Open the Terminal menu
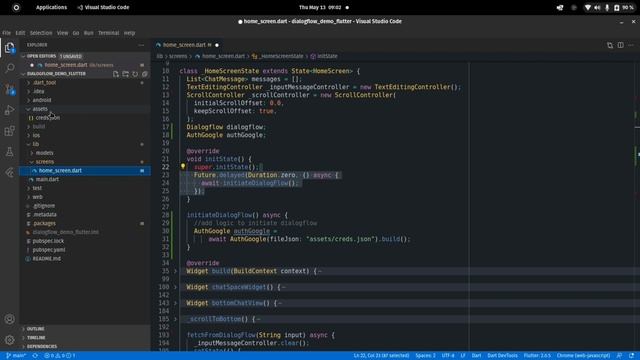Screen dimensions: 640x360 tap(109, 33)
